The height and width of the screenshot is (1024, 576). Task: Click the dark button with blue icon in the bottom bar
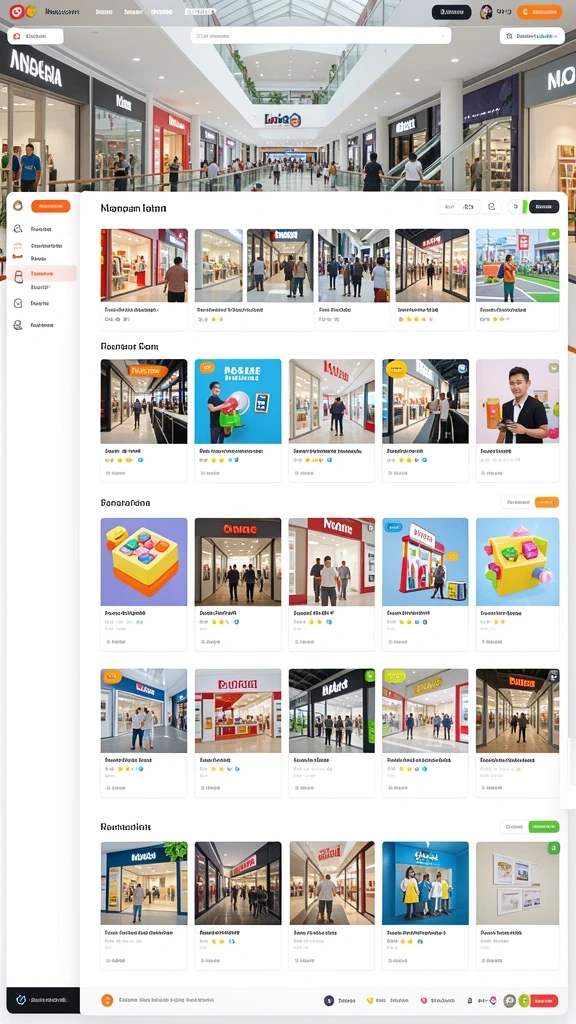click(43, 1000)
